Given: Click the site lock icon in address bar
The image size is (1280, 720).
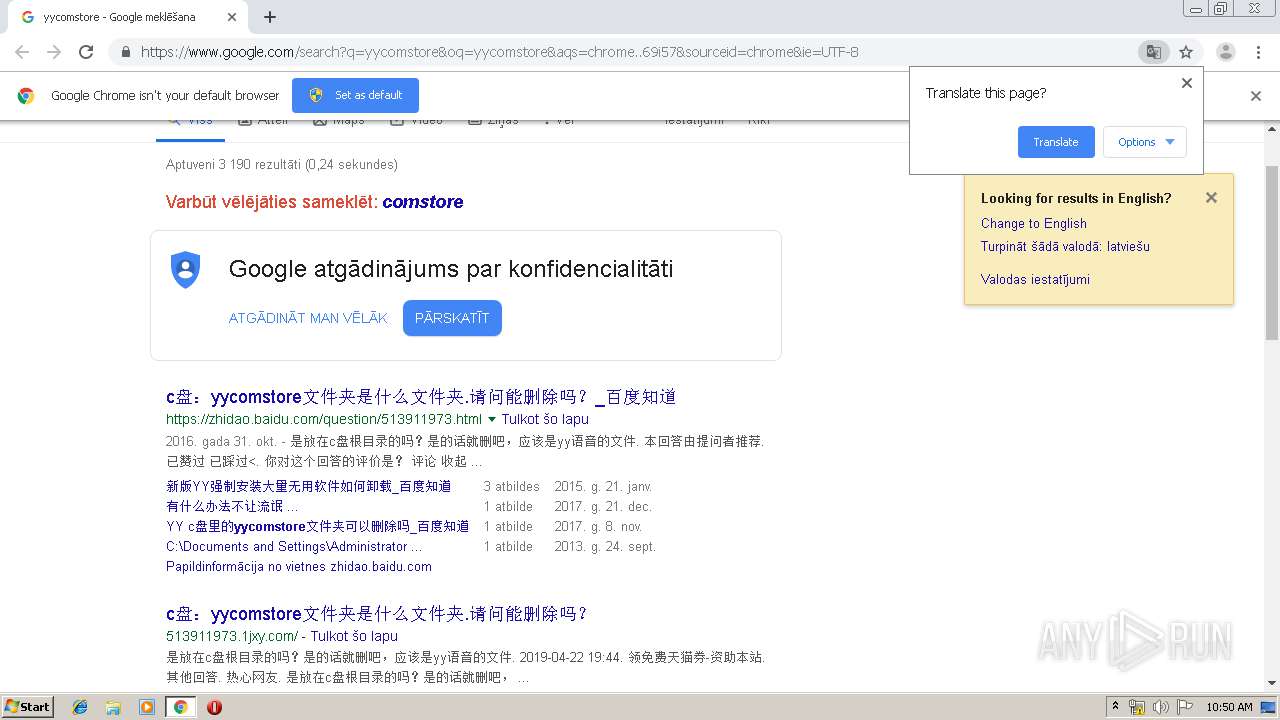Looking at the screenshot, I should tap(125, 52).
